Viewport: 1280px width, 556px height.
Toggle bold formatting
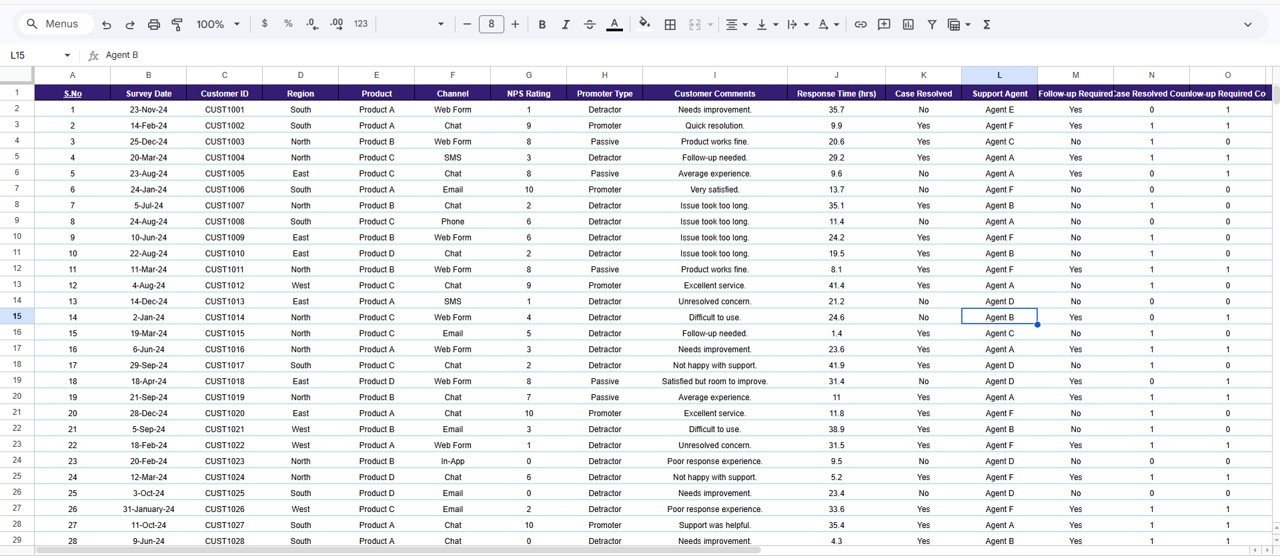[542, 24]
